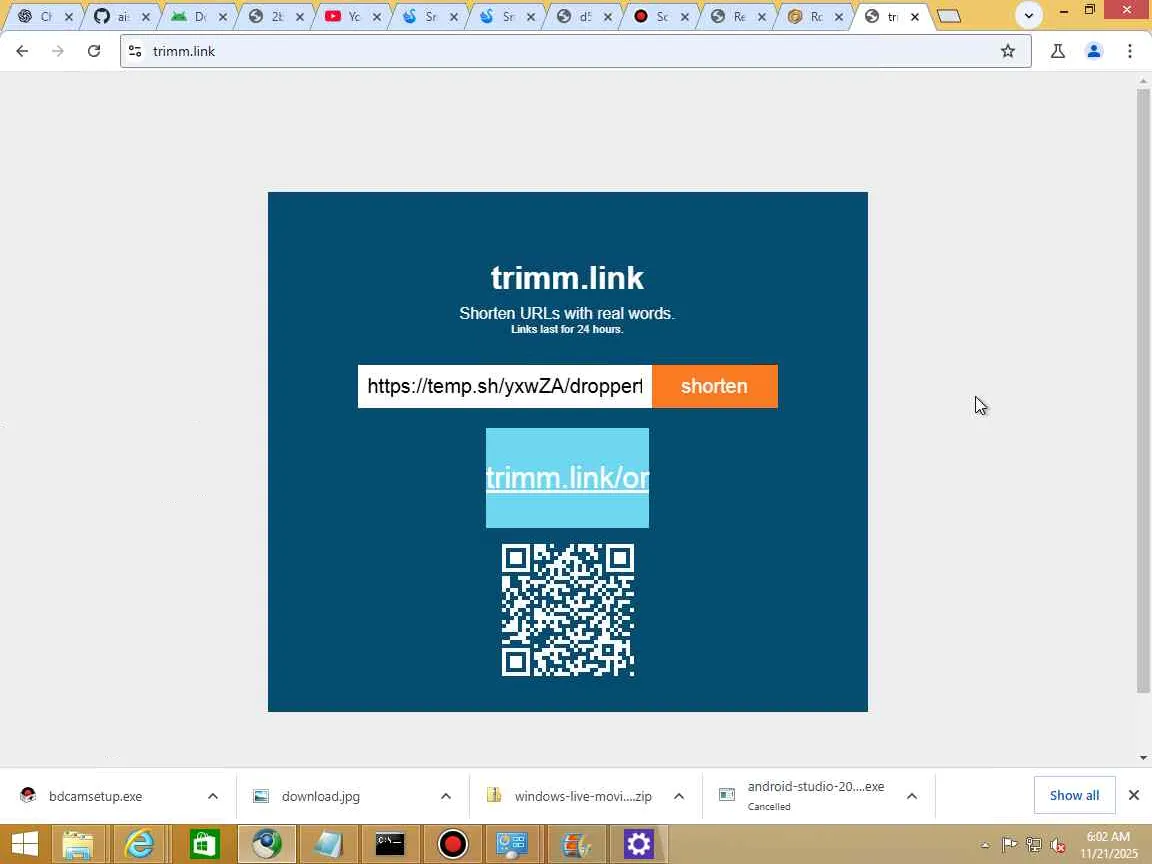The height and width of the screenshot is (864, 1152).
Task: Switch to the red record 'Sc' tab
Action: click(x=653, y=16)
